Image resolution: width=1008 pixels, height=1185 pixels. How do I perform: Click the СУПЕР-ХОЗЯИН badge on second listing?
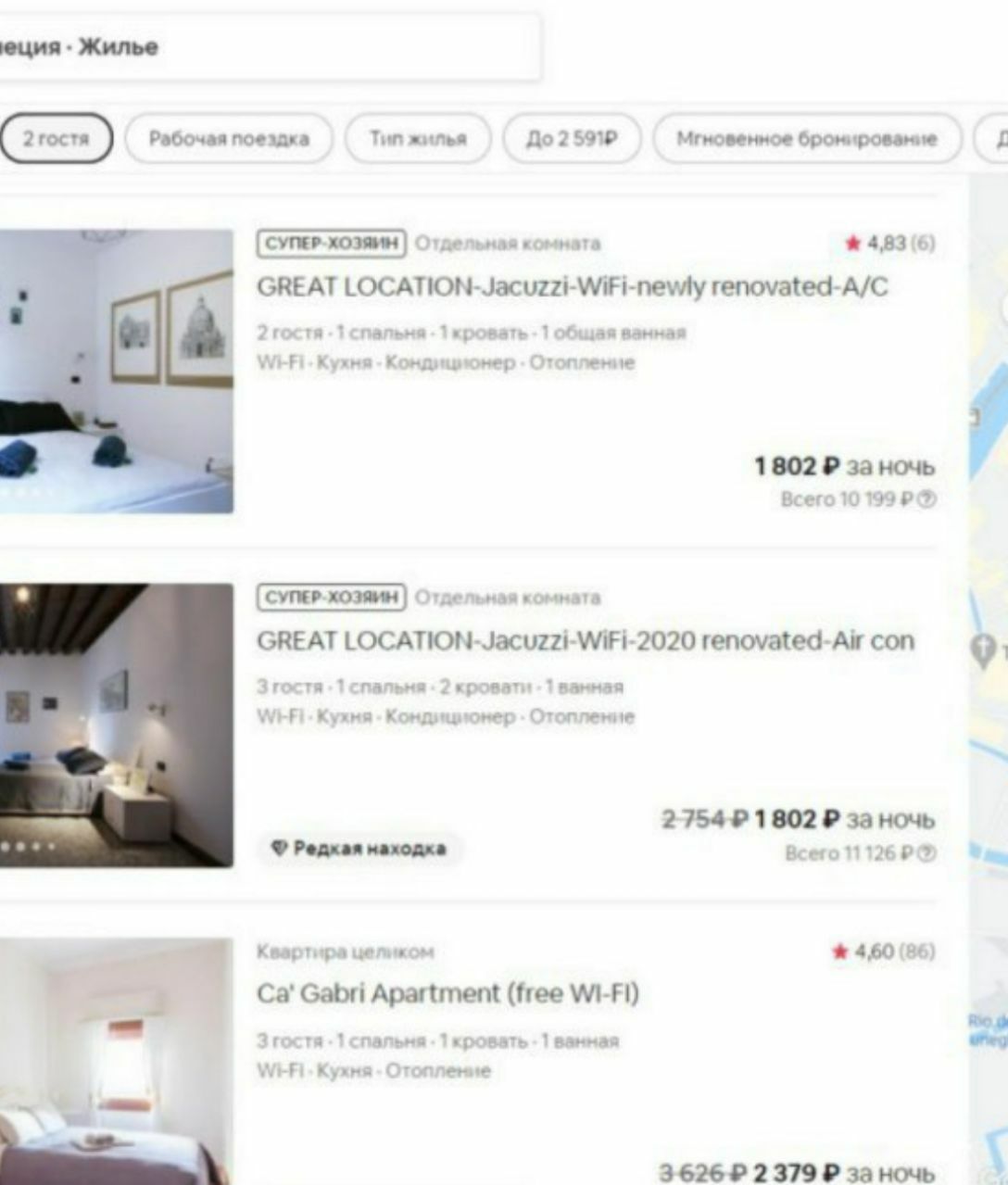(x=332, y=598)
